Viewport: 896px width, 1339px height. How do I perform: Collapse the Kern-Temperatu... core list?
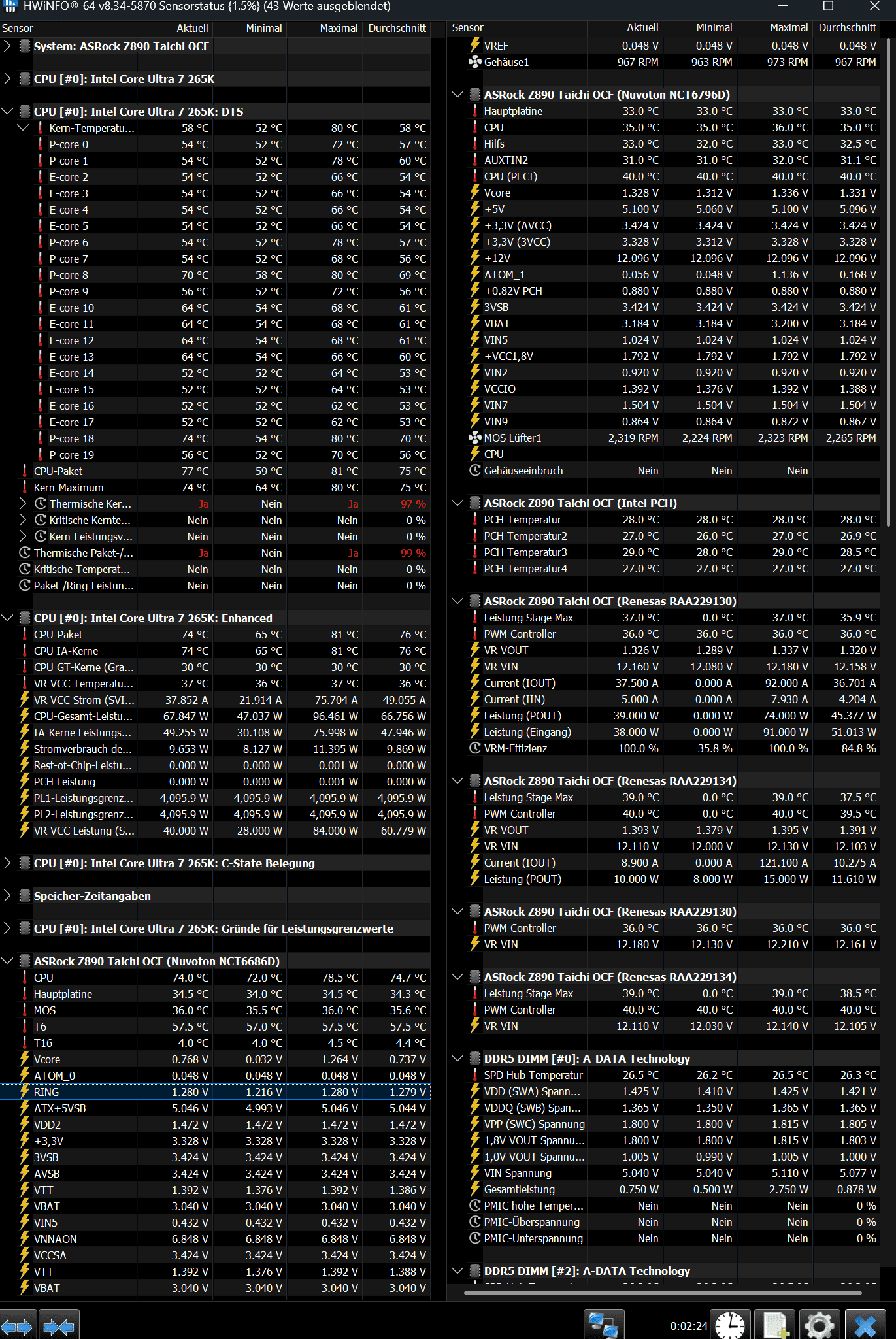[23, 127]
